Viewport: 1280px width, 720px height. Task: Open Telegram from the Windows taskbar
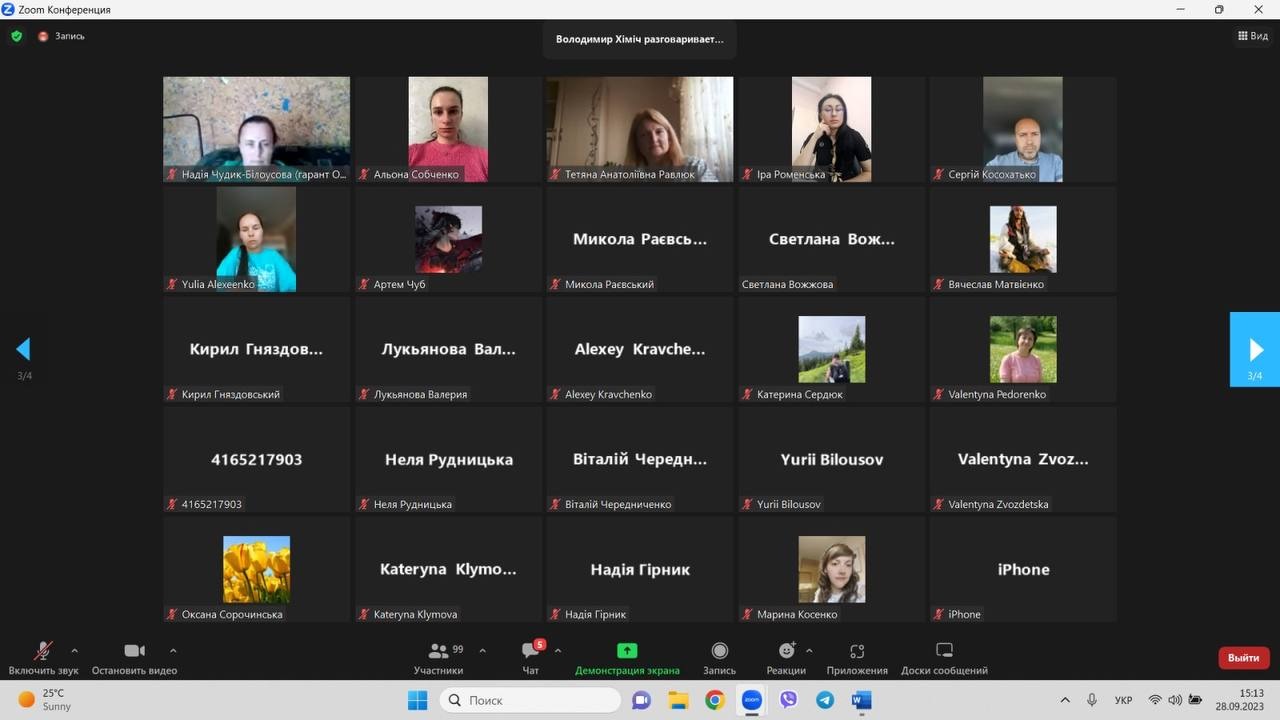(x=825, y=700)
